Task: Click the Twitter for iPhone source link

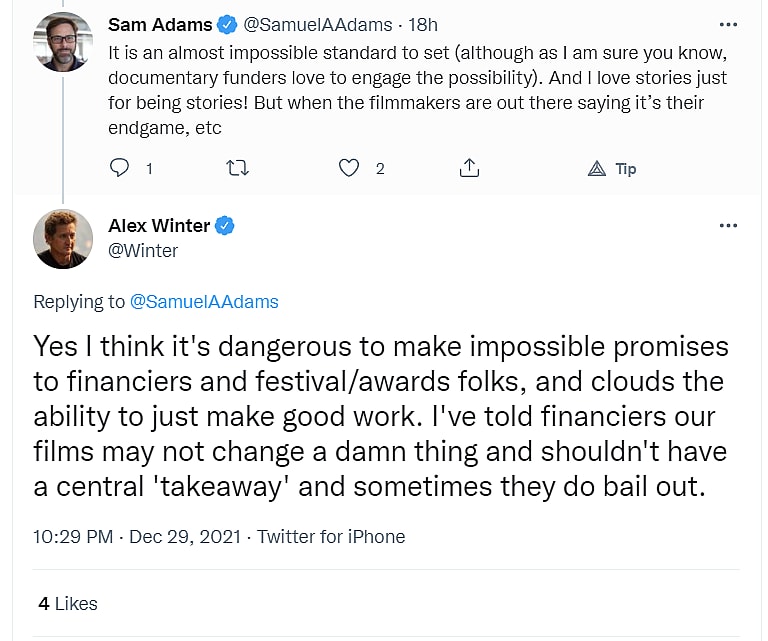Action: tap(331, 536)
